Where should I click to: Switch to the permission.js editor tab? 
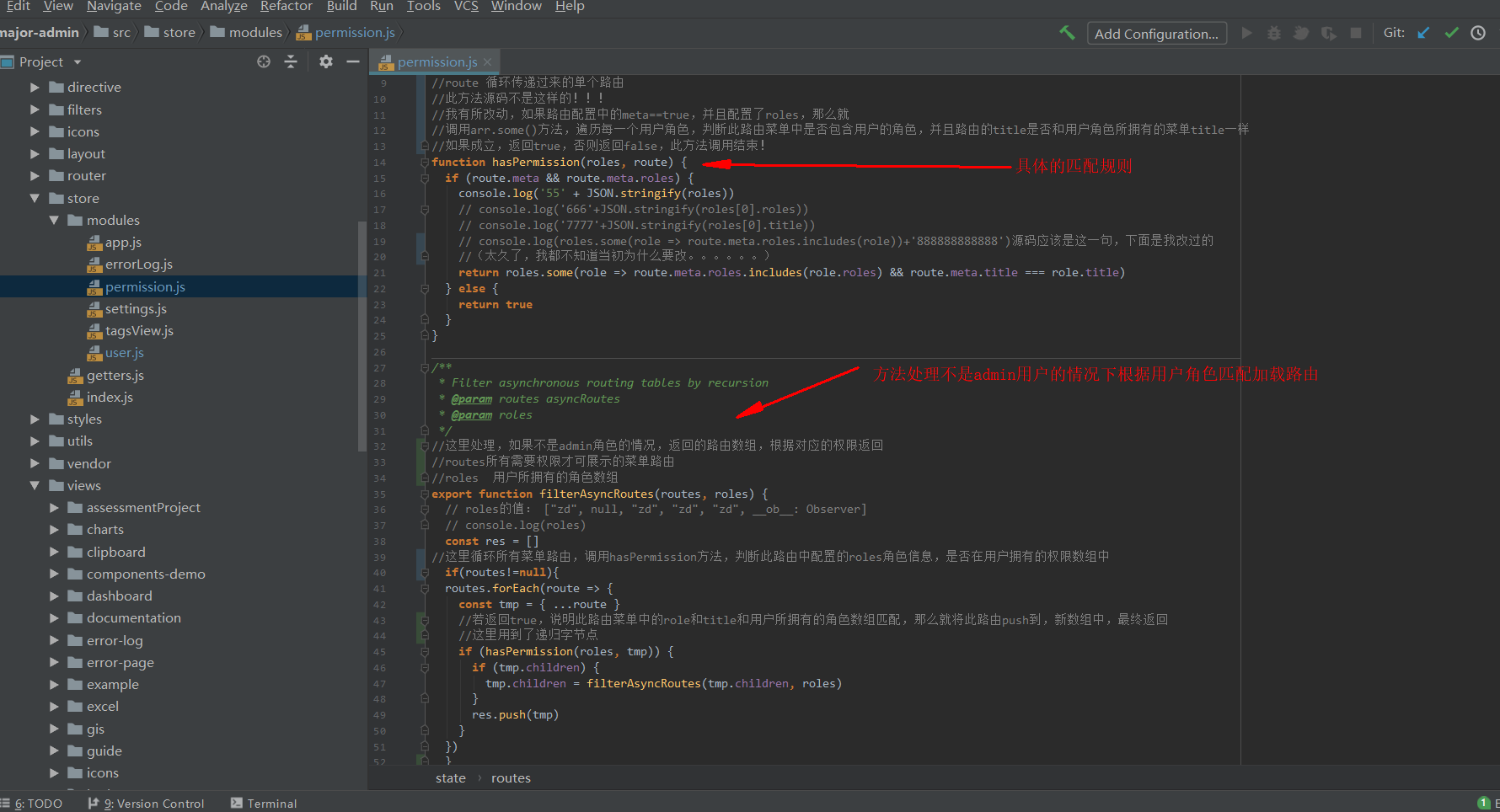click(437, 61)
